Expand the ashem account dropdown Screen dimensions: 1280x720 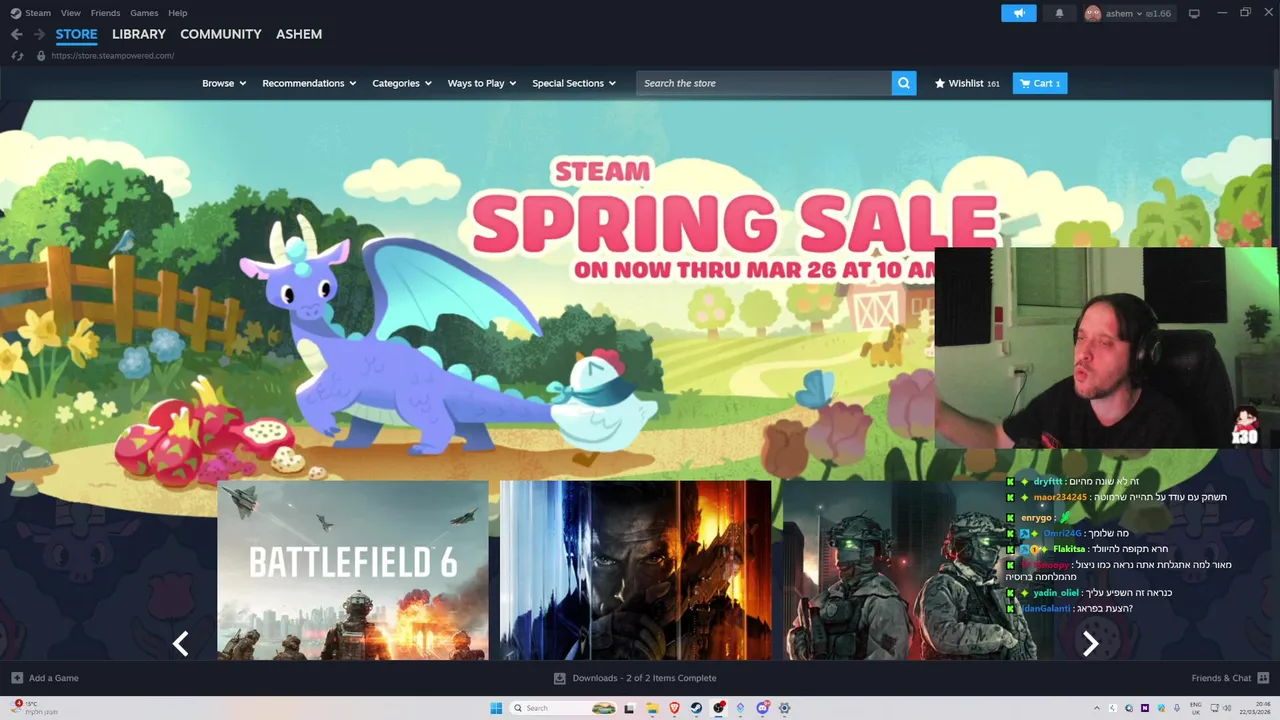tap(1124, 13)
